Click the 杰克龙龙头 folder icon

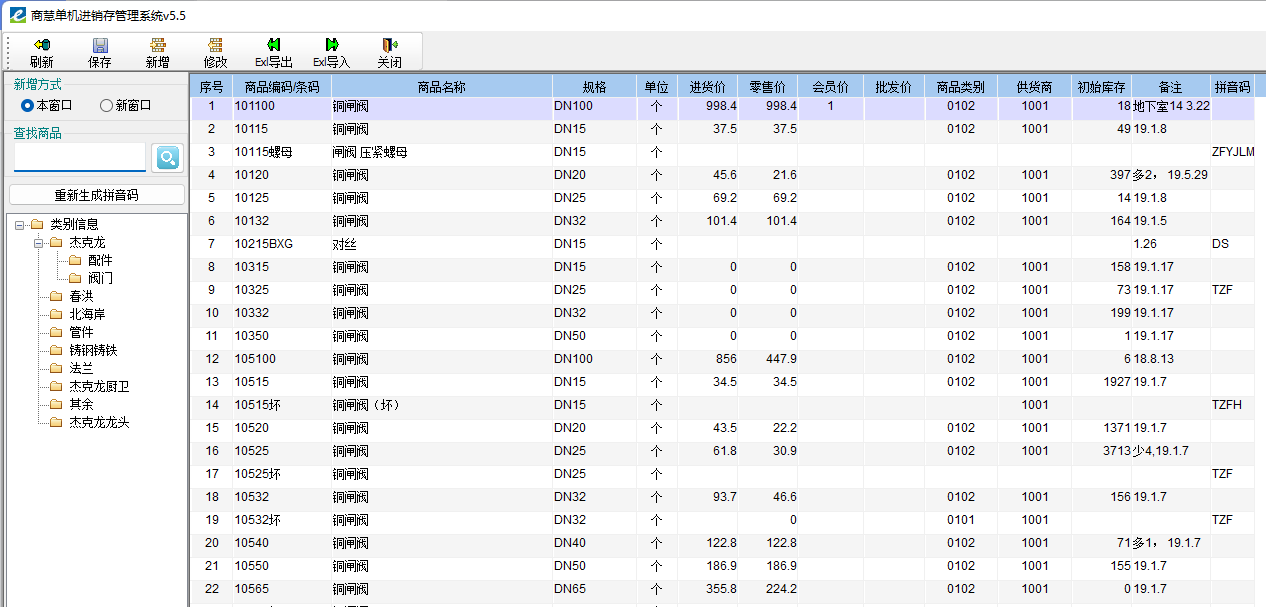pos(56,422)
